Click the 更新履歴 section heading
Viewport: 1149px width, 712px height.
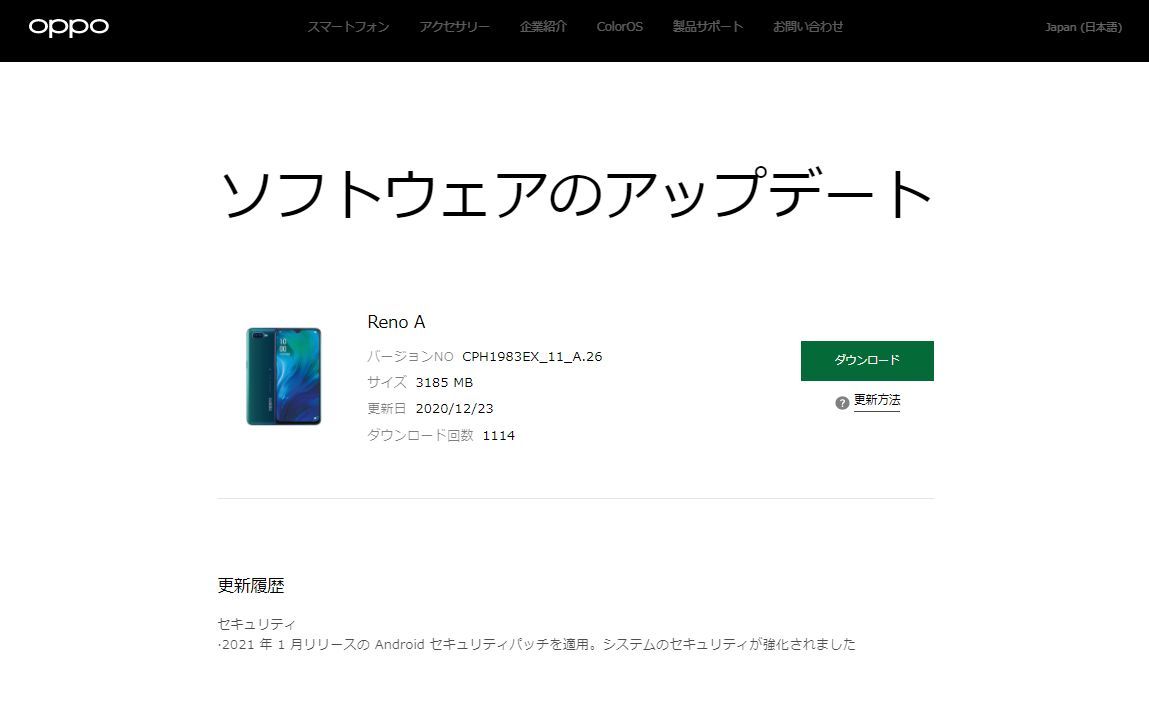click(251, 585)
